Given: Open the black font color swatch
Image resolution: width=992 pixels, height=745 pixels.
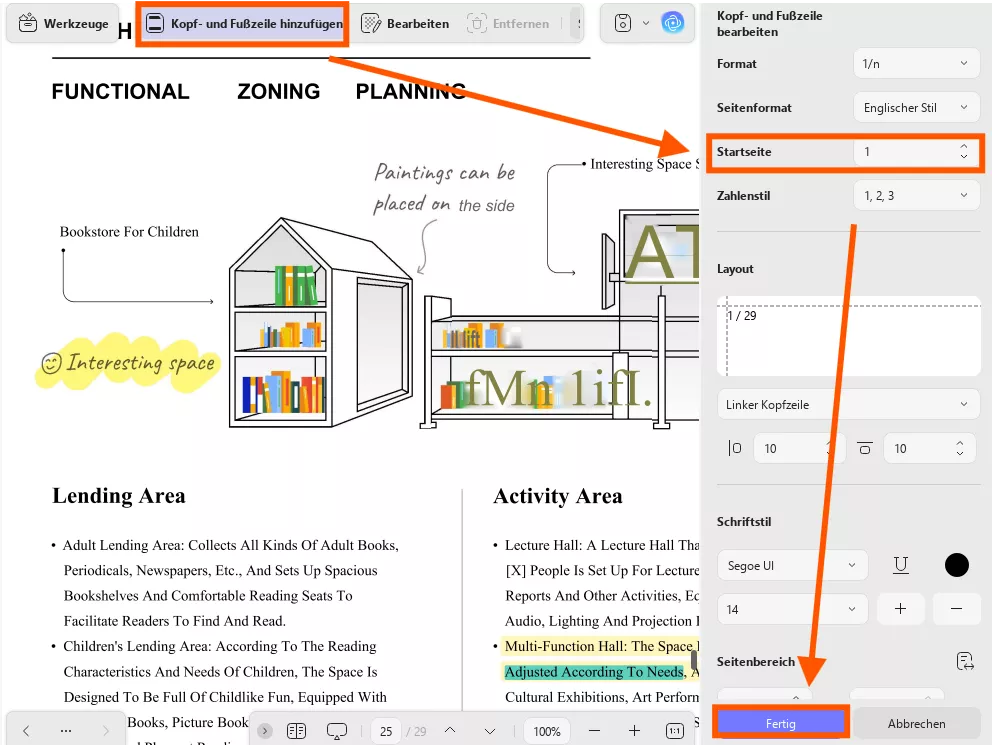Looking at the screenshot, I should (x=956, y=565).
